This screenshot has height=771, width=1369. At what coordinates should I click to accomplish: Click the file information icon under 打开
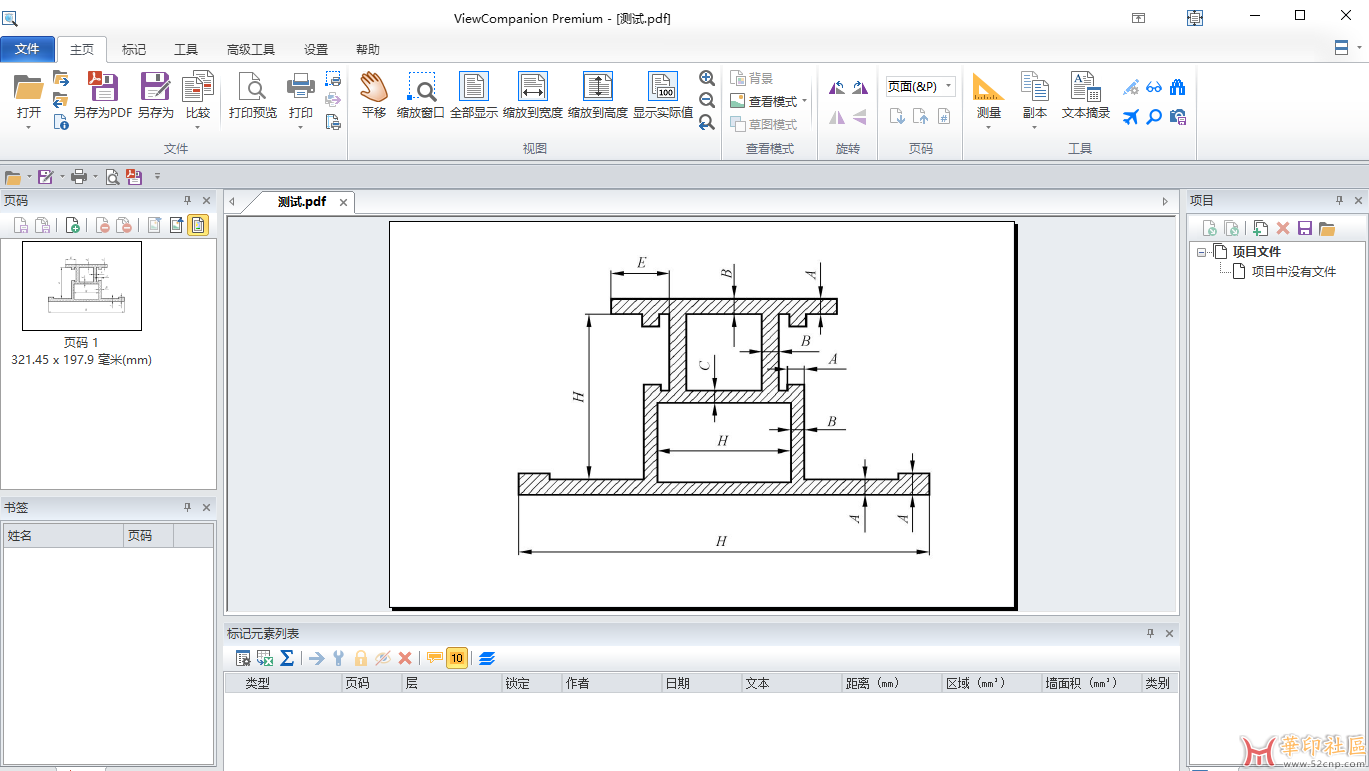(61, 122)
